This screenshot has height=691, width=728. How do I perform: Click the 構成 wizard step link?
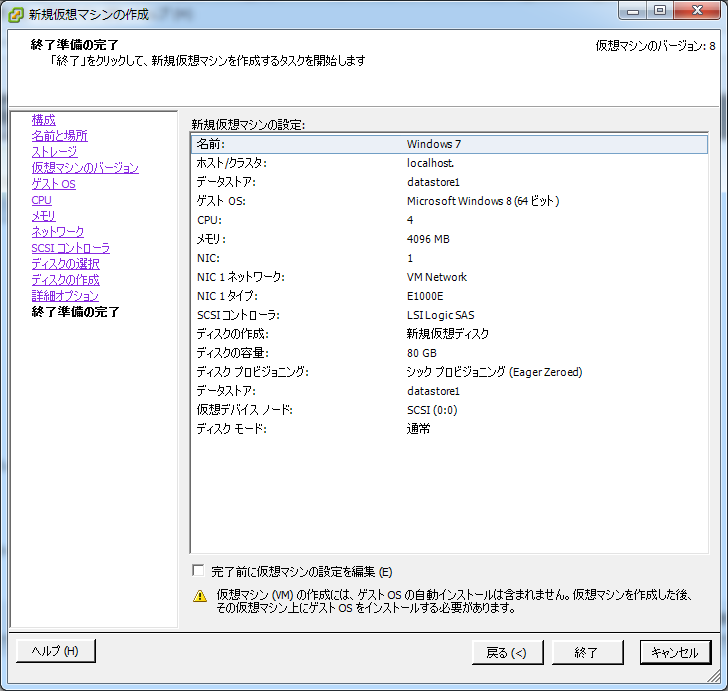coord(44,120)
